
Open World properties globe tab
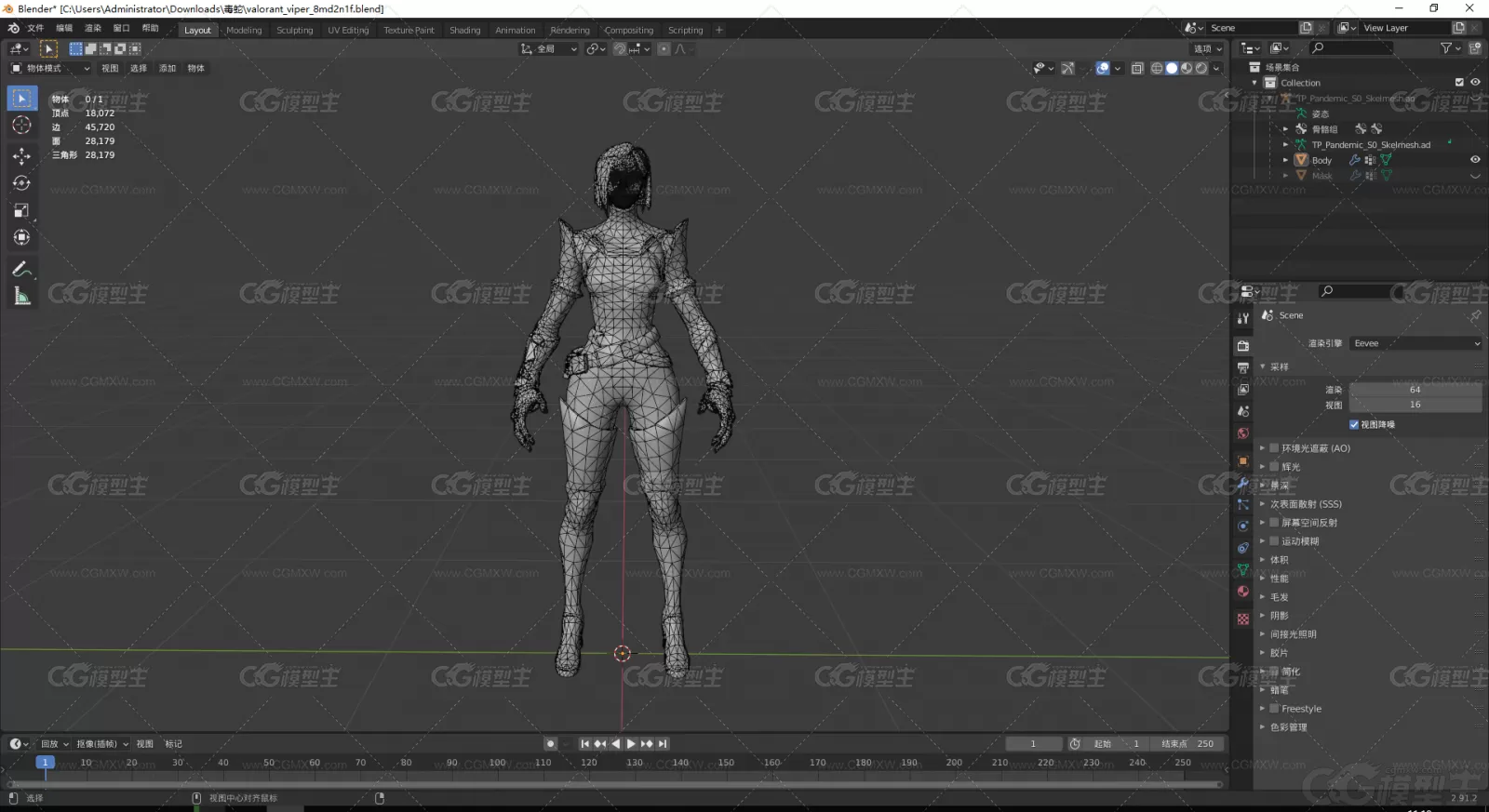tap(1242, 433)
